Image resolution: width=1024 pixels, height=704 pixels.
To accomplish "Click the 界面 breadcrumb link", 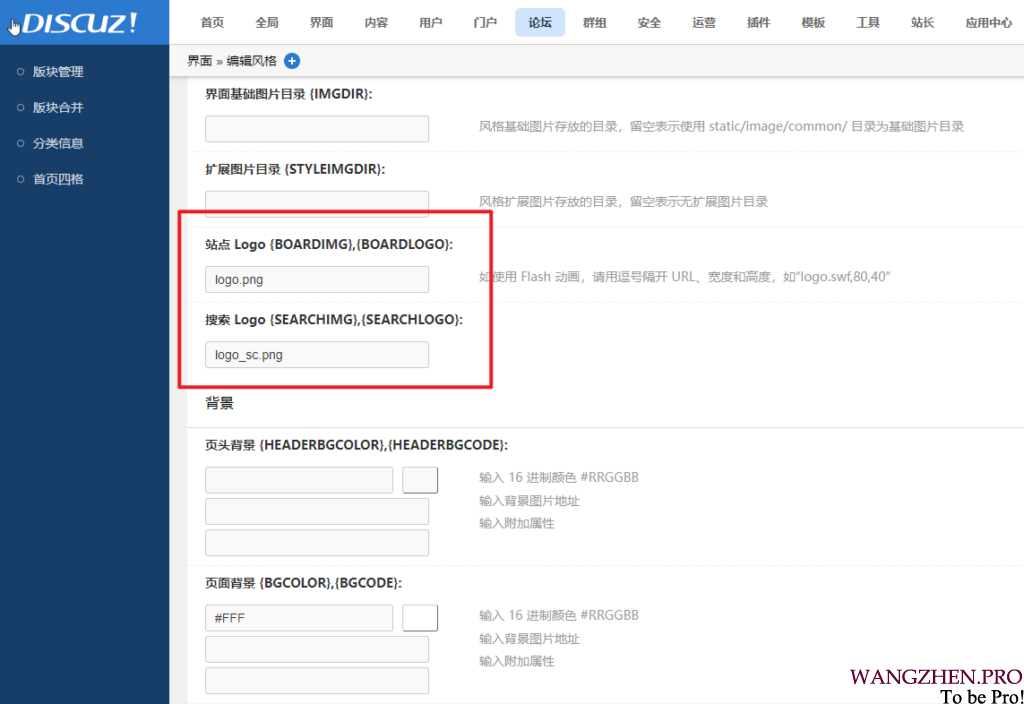I will pos(199,61).
